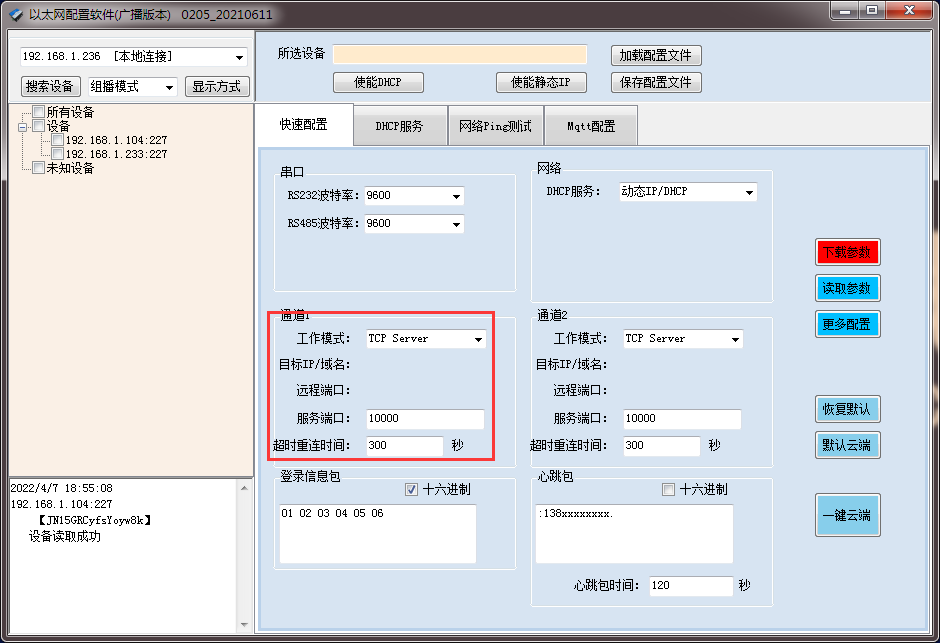
Task: Open the RS485波特率 baud rate dropdown
Action: point(456,224)
